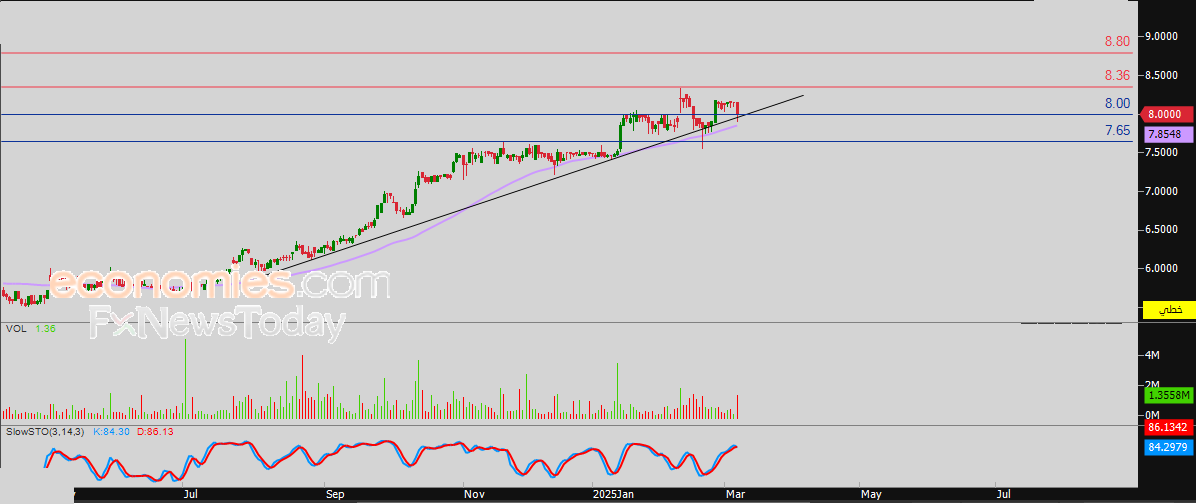Select the red 86.1342 stochastic tag
Screen dimensions: 1196x504
(1168, 429)
